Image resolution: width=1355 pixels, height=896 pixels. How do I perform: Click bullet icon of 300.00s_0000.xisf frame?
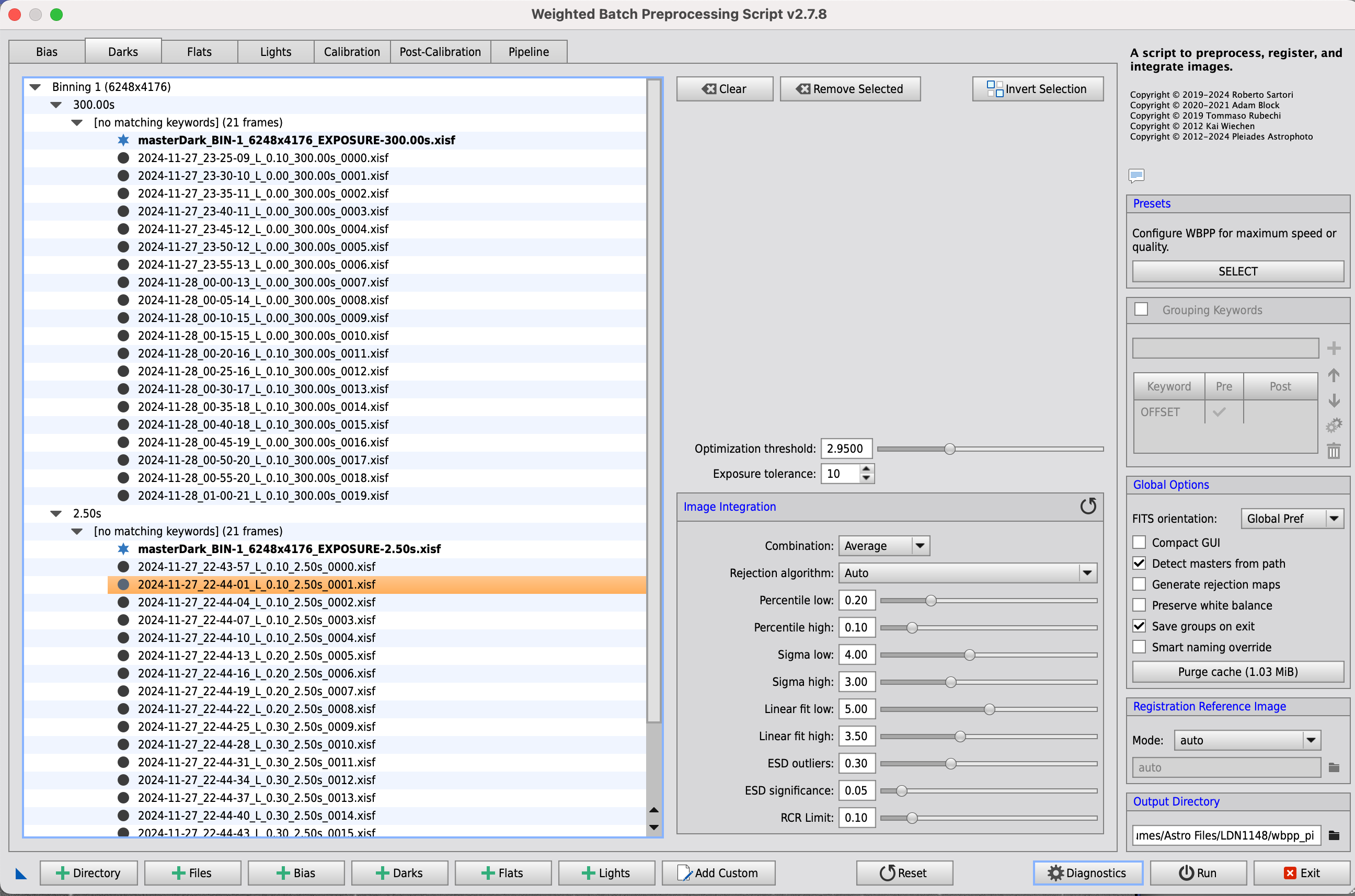(123, 158)
